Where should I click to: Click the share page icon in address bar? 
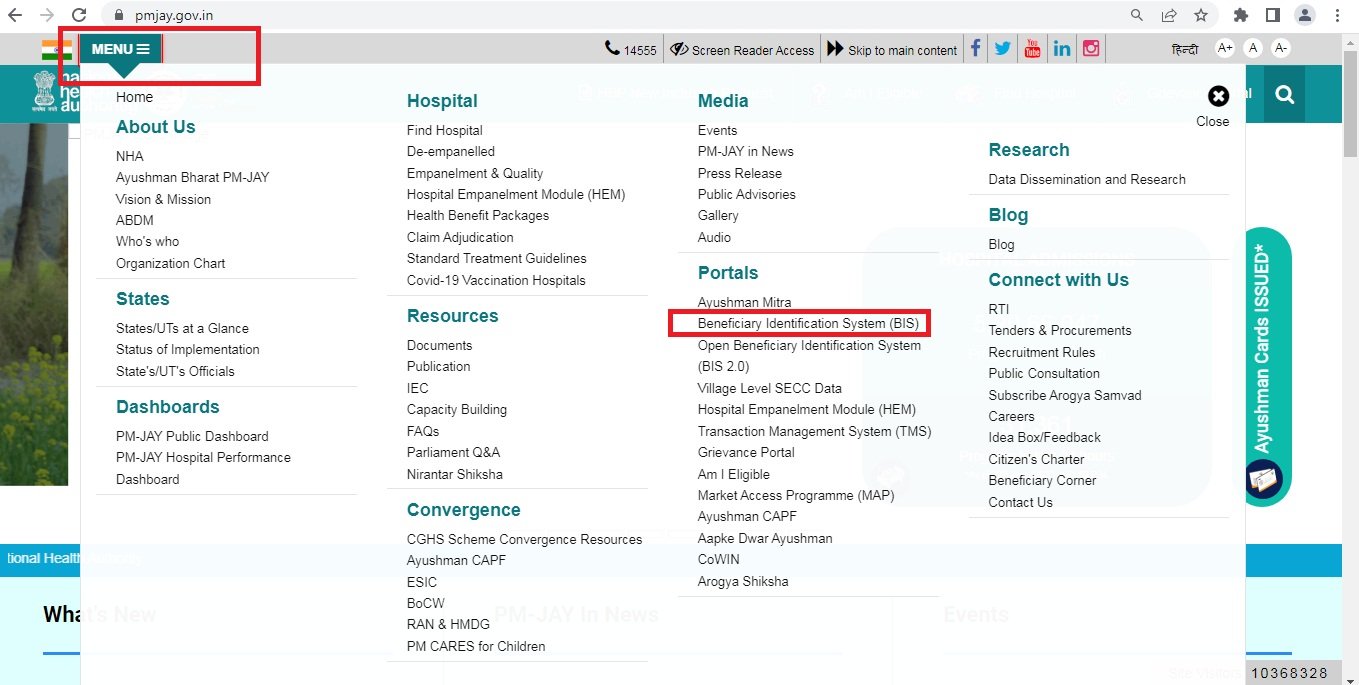(1169, 15)
